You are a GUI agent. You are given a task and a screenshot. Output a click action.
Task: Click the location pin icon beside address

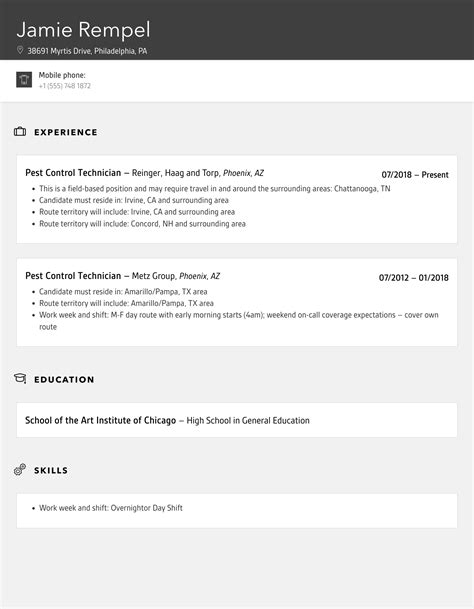[x=20, y=50]
